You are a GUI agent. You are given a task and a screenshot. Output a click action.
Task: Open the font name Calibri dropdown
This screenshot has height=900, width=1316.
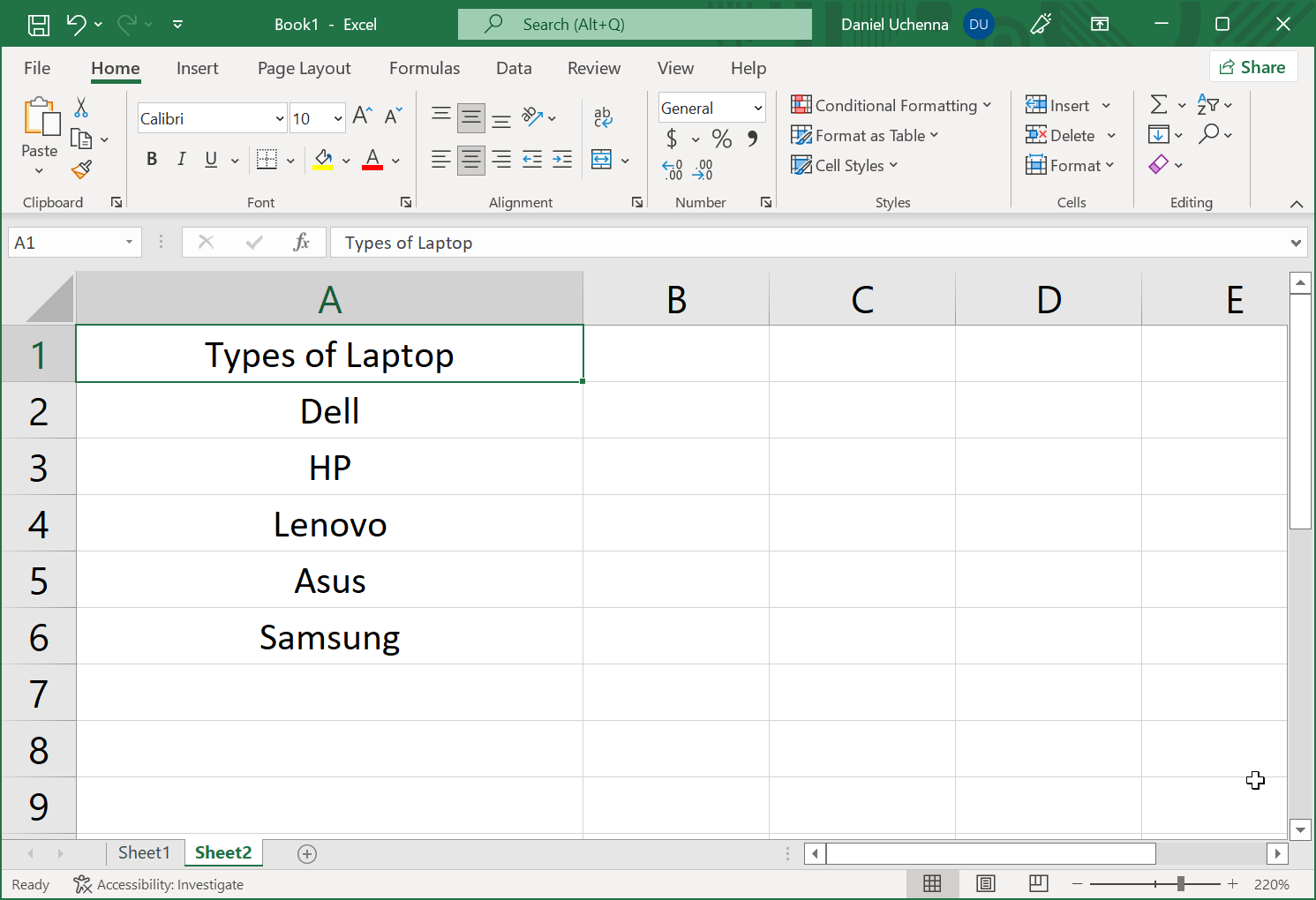coord(280,118)
